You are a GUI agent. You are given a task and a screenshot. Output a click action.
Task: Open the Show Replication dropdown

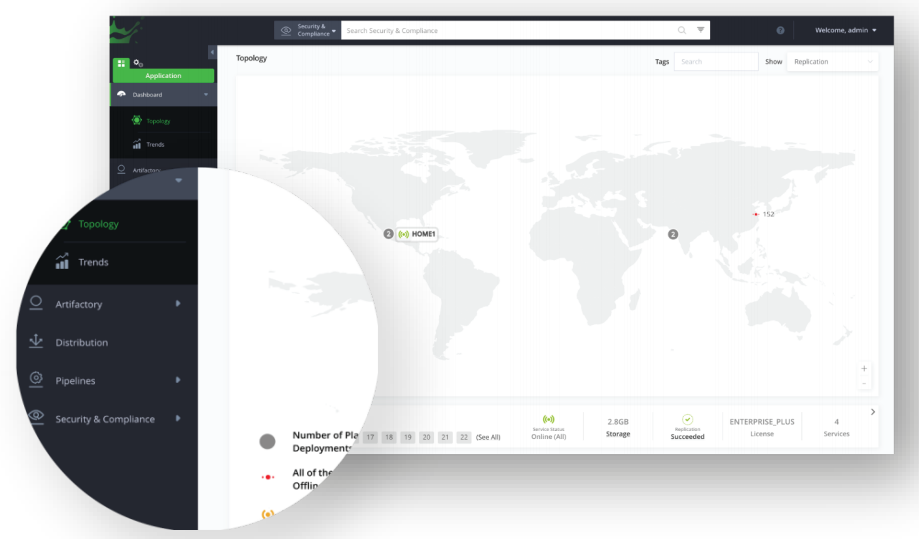click(x=832, y=62)
